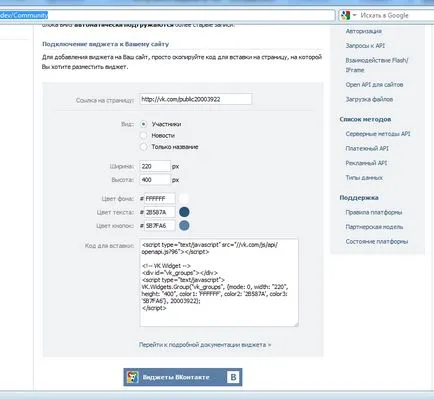
Task: Edit the Высота height field
Action: pos(155,180)
